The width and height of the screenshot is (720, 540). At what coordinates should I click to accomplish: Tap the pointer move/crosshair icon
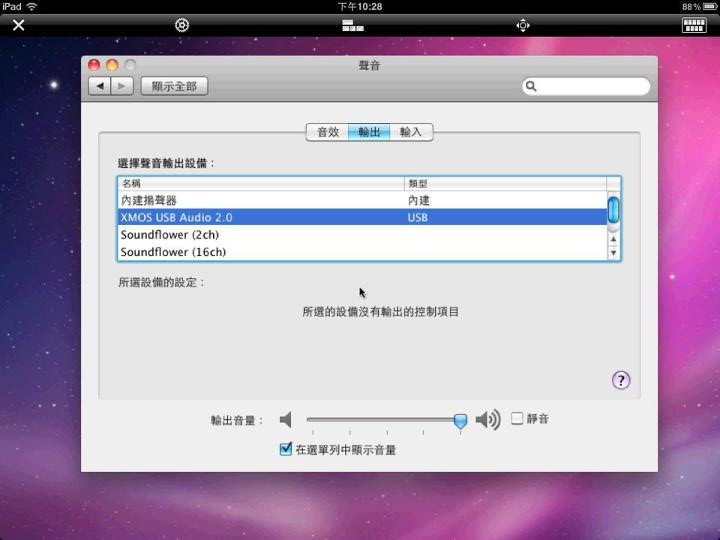(523, 25)
